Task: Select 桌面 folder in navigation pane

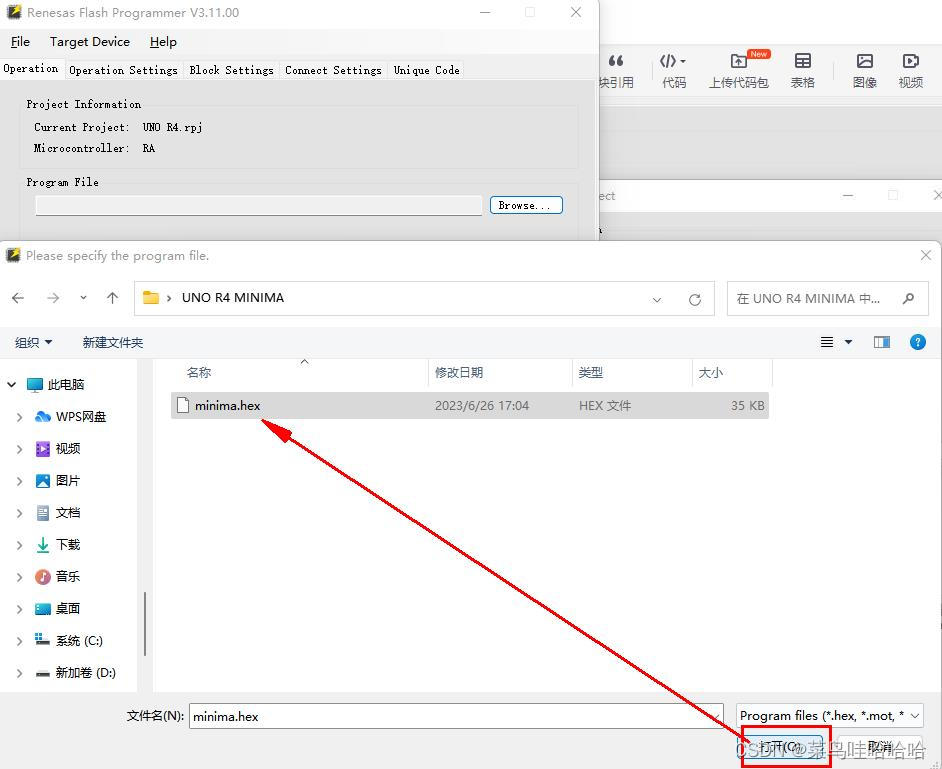Action: [x=67, y=609]
